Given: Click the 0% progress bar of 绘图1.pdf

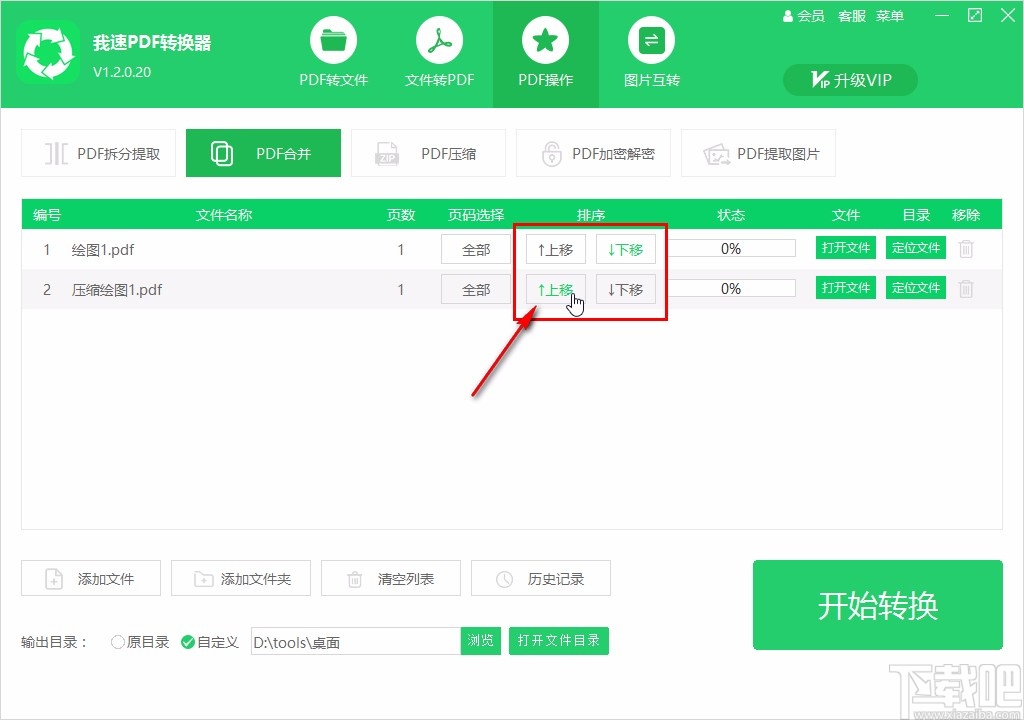Looking at the screenshot, I should (731, 248).
